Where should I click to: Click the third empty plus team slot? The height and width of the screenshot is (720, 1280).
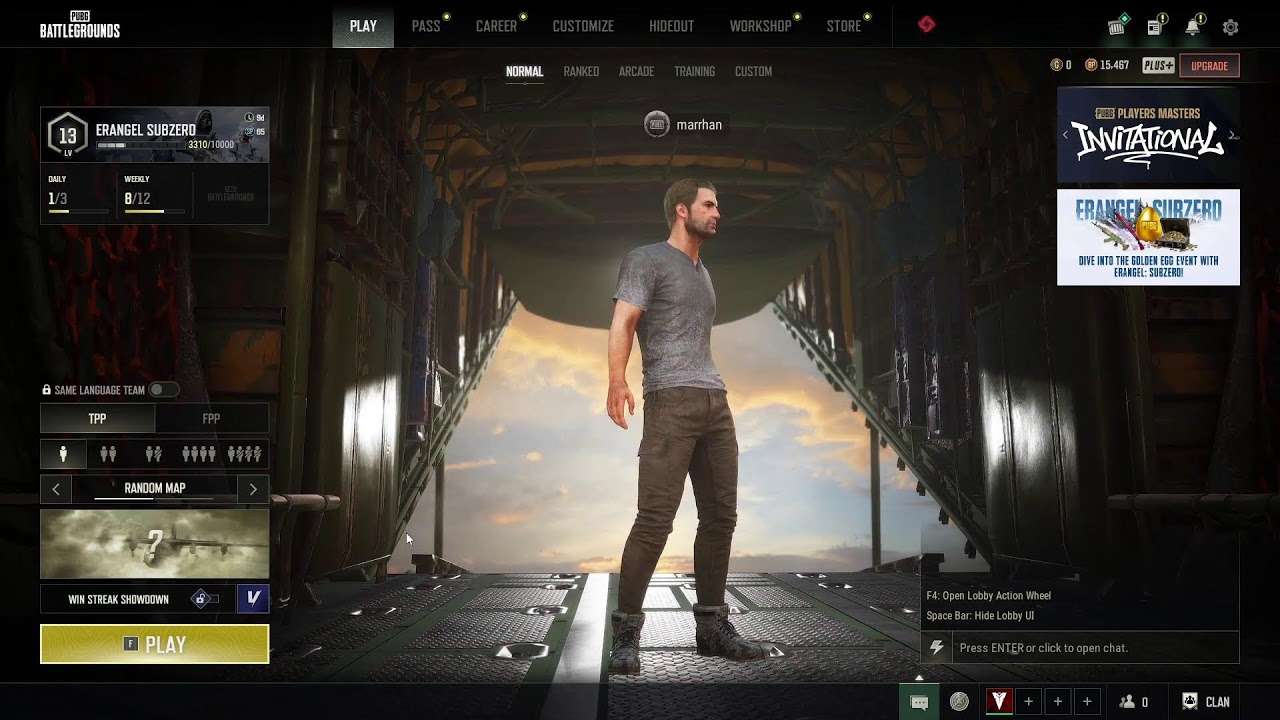1087,702
